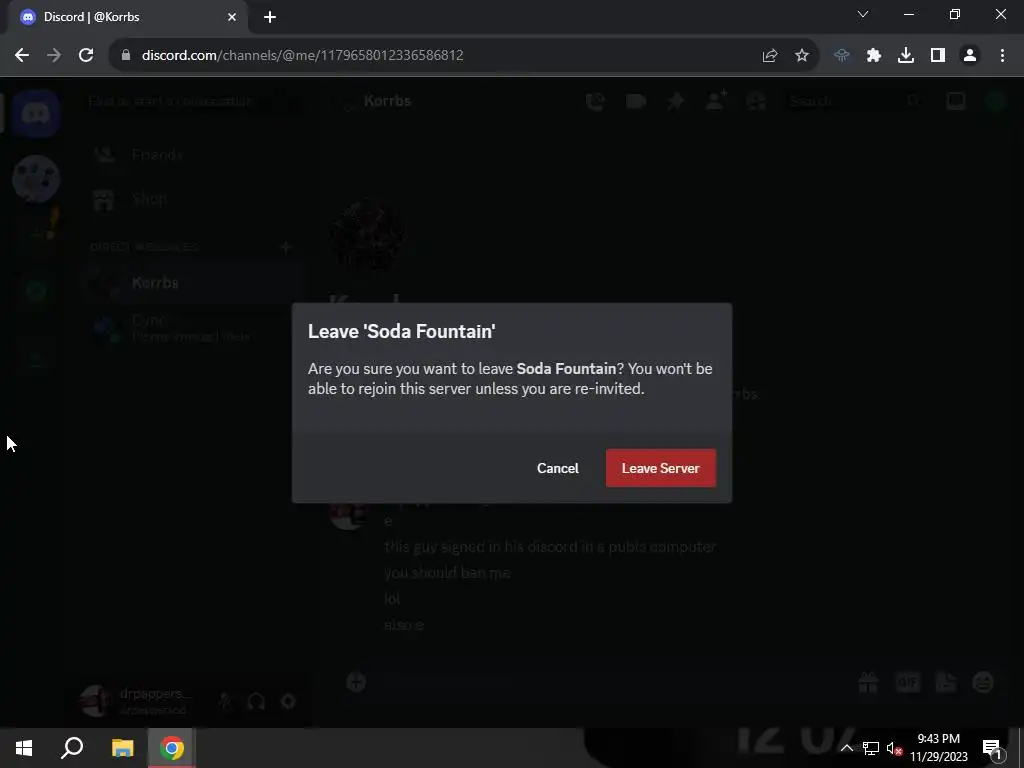Show user profile icon in header
Screen dimensions: 1024x768
(x=756, y=101)
